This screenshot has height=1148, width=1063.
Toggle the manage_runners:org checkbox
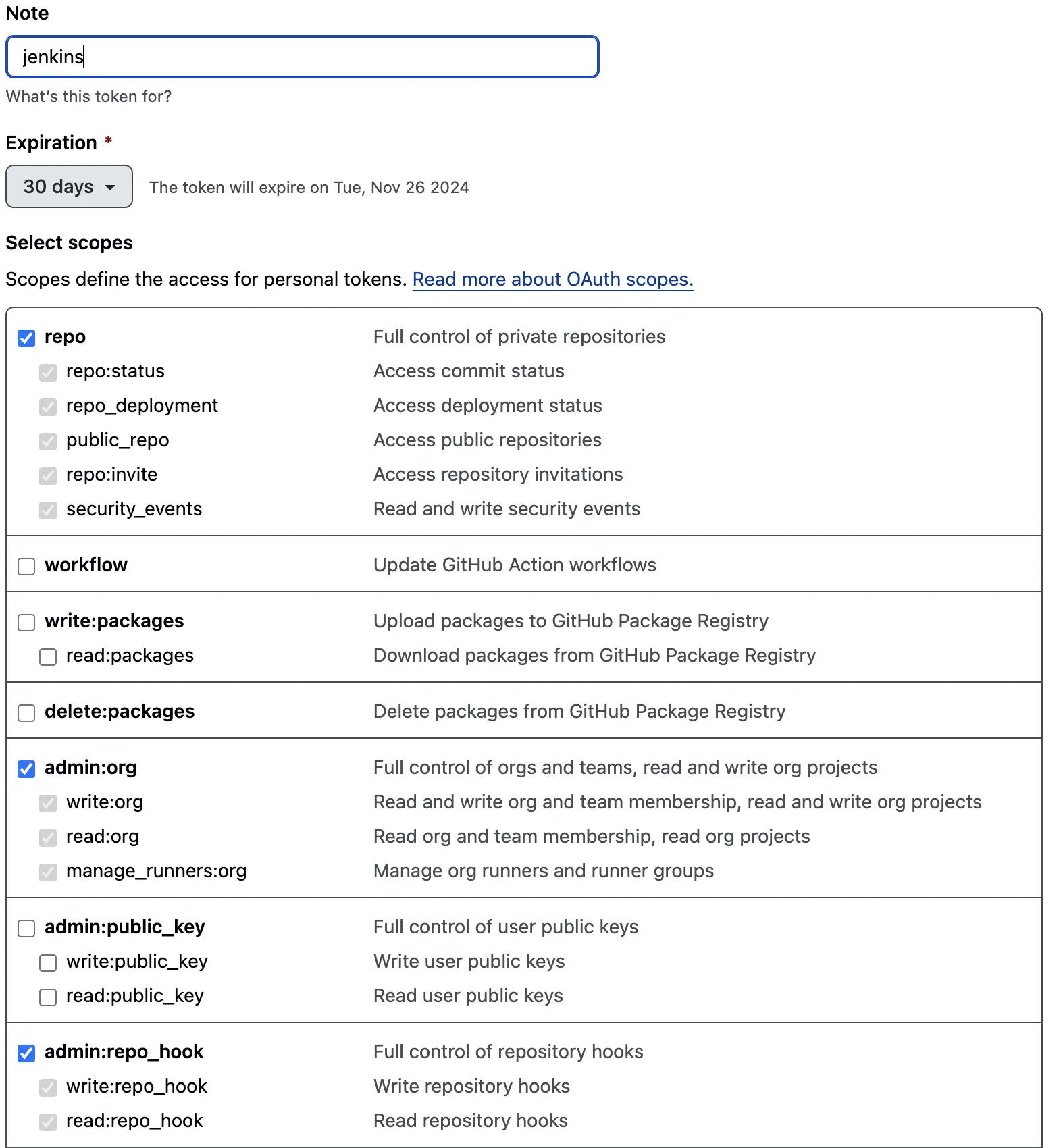(47, 872)
